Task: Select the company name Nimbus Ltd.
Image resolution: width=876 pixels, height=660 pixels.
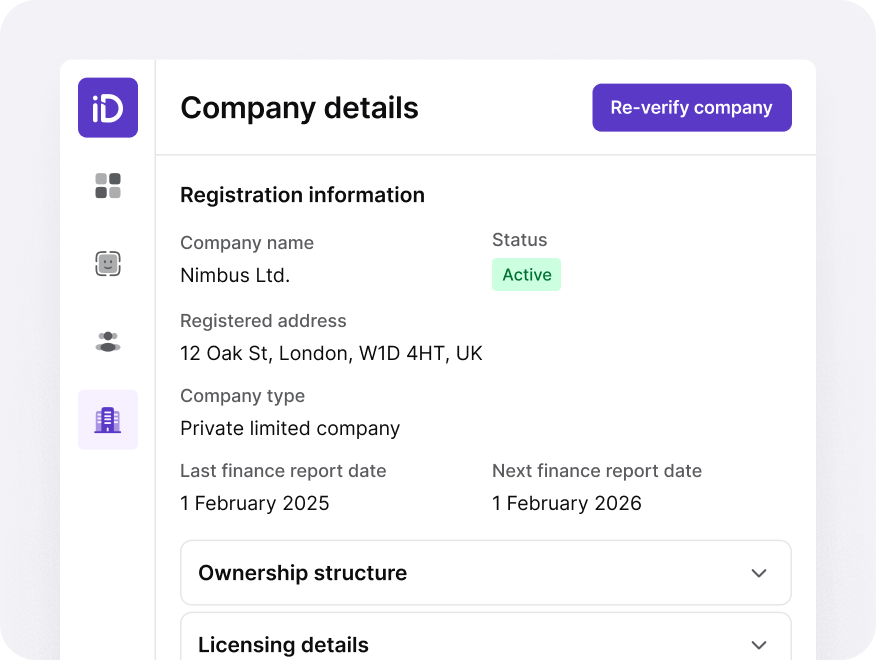Action: 235,275
